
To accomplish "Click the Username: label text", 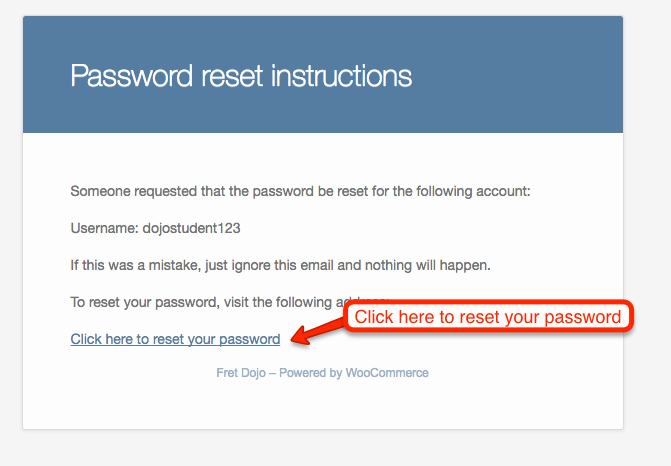I will [x=104, y=229].
